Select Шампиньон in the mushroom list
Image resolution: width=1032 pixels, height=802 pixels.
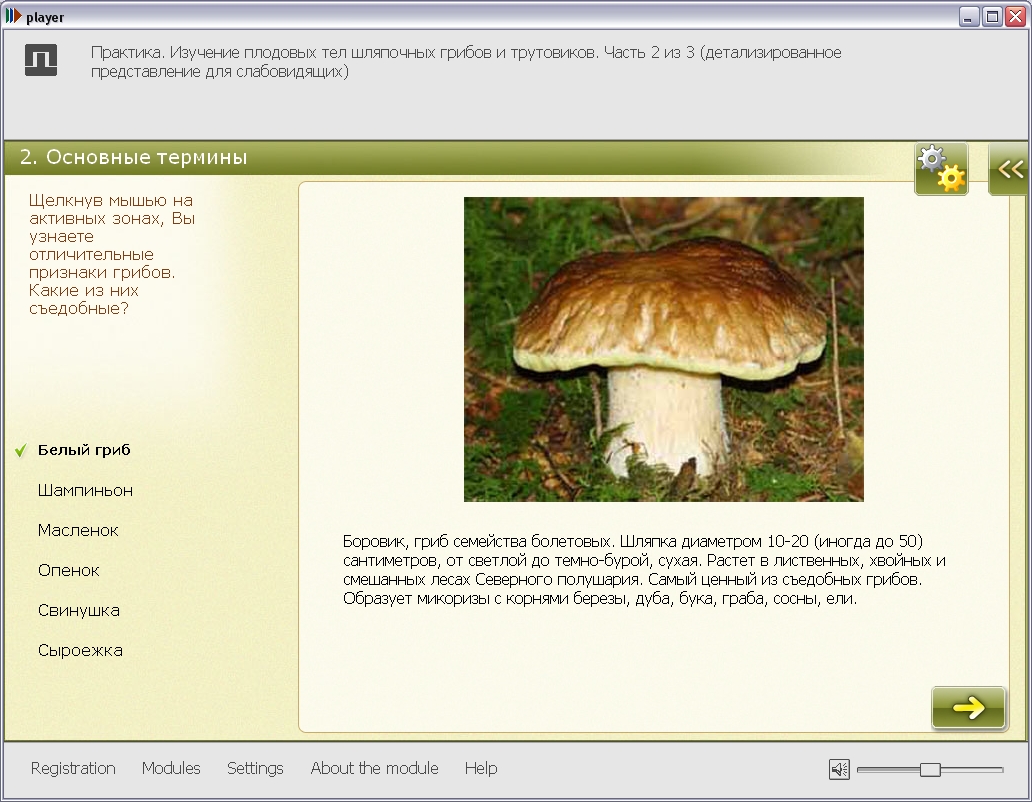tap(86, 490)
